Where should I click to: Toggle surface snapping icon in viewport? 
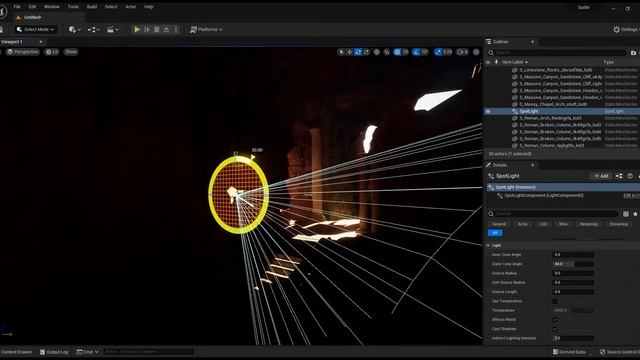(x=387, y=52)
